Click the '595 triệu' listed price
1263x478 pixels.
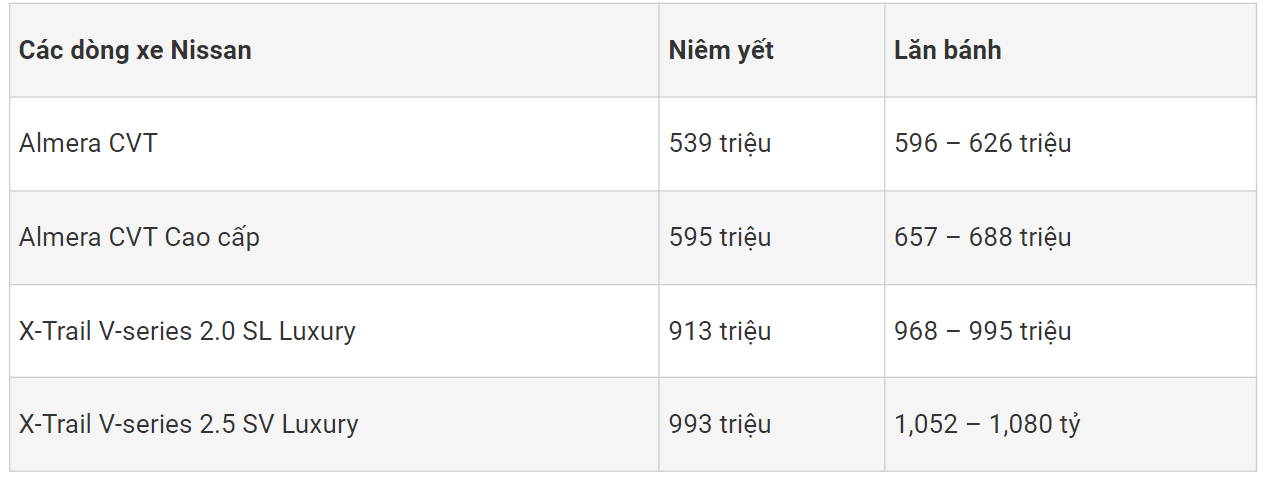pos(720,237)
